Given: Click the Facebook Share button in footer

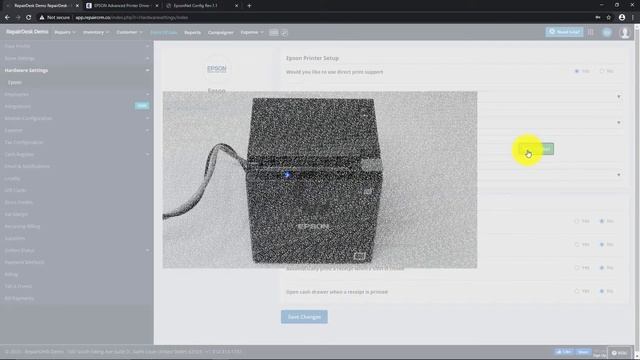Looking at the screenshot, I should 583,352.
